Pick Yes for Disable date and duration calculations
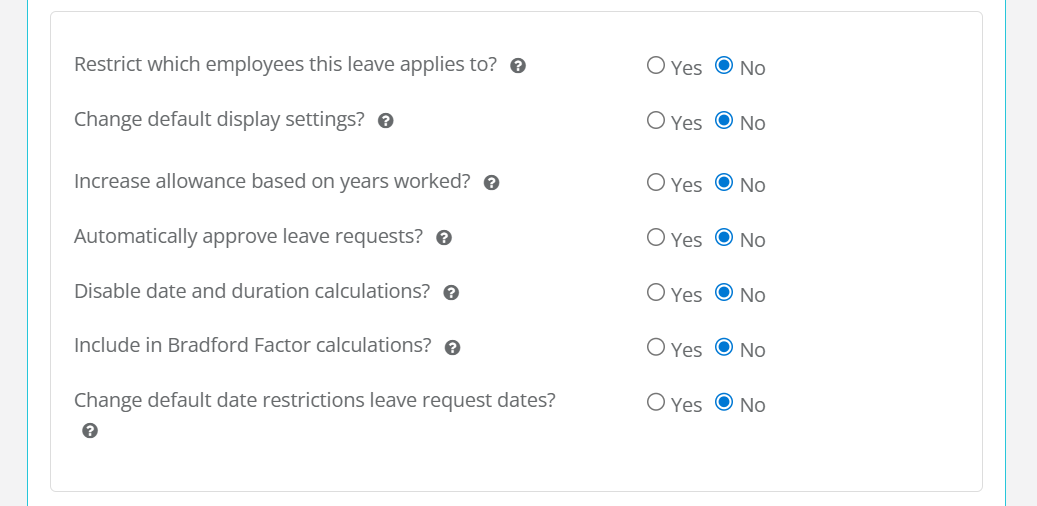The height and width of the screenshot is (506, 1037). 656,293
